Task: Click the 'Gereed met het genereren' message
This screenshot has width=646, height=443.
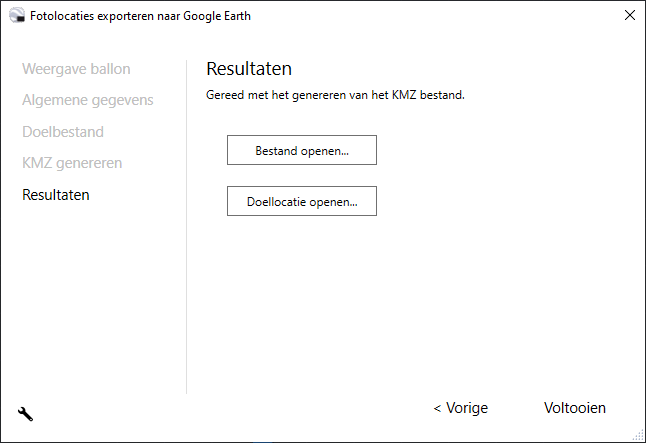Action: click(x=336, y=96)
